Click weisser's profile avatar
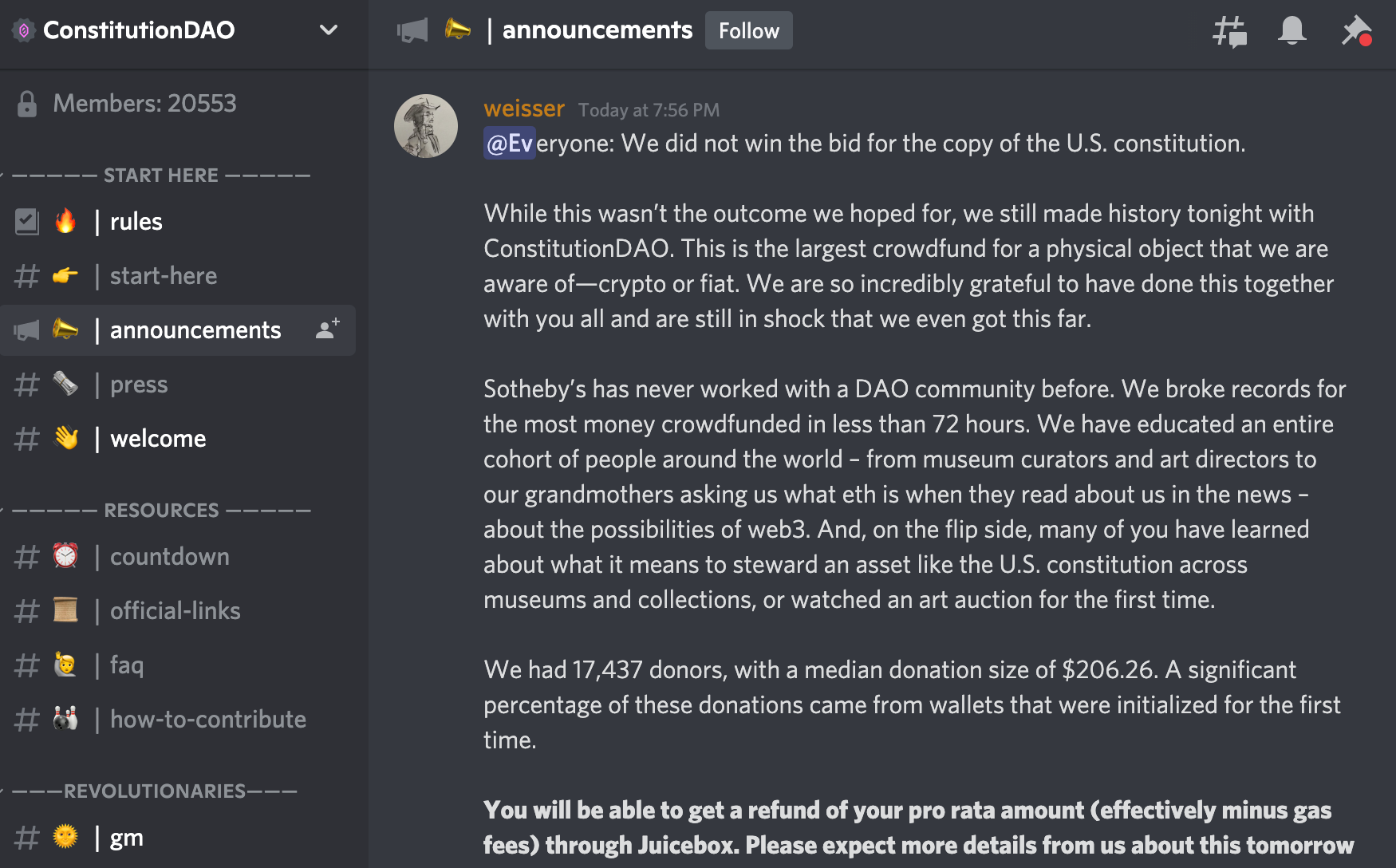Image resolution: width=1396 pixels, height=868 pixels. pos(426,126)
